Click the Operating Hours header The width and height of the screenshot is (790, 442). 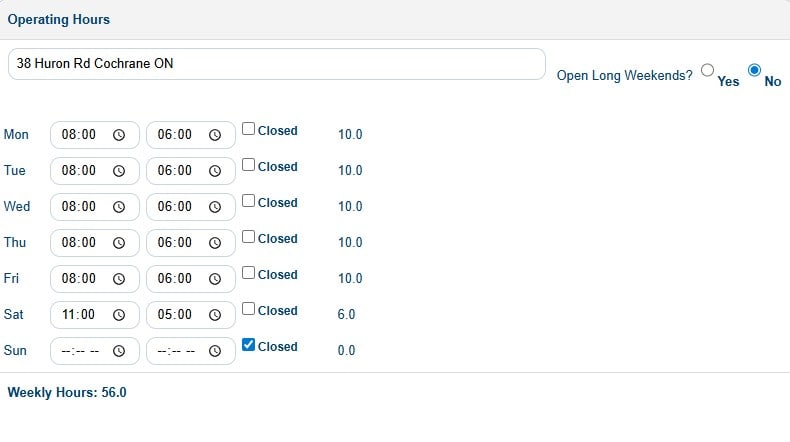(59, 20)
